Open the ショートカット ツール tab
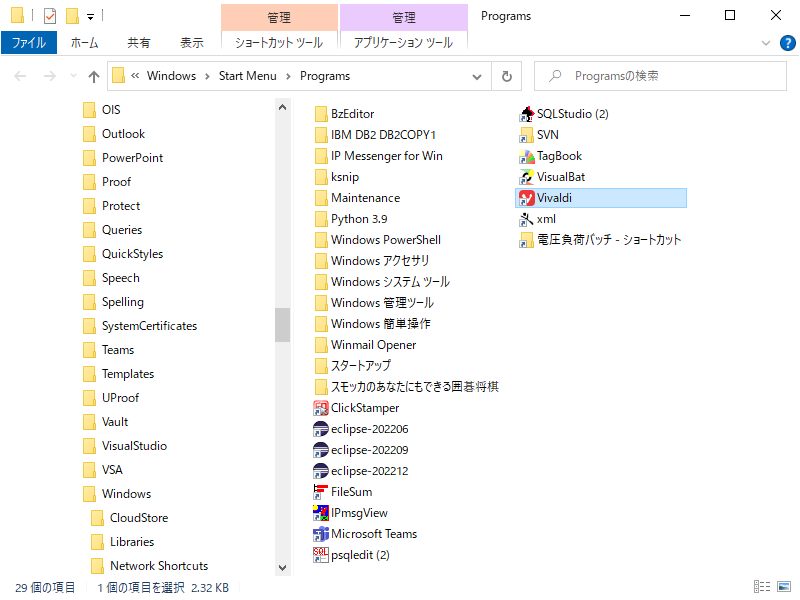 tap(279, 43)
